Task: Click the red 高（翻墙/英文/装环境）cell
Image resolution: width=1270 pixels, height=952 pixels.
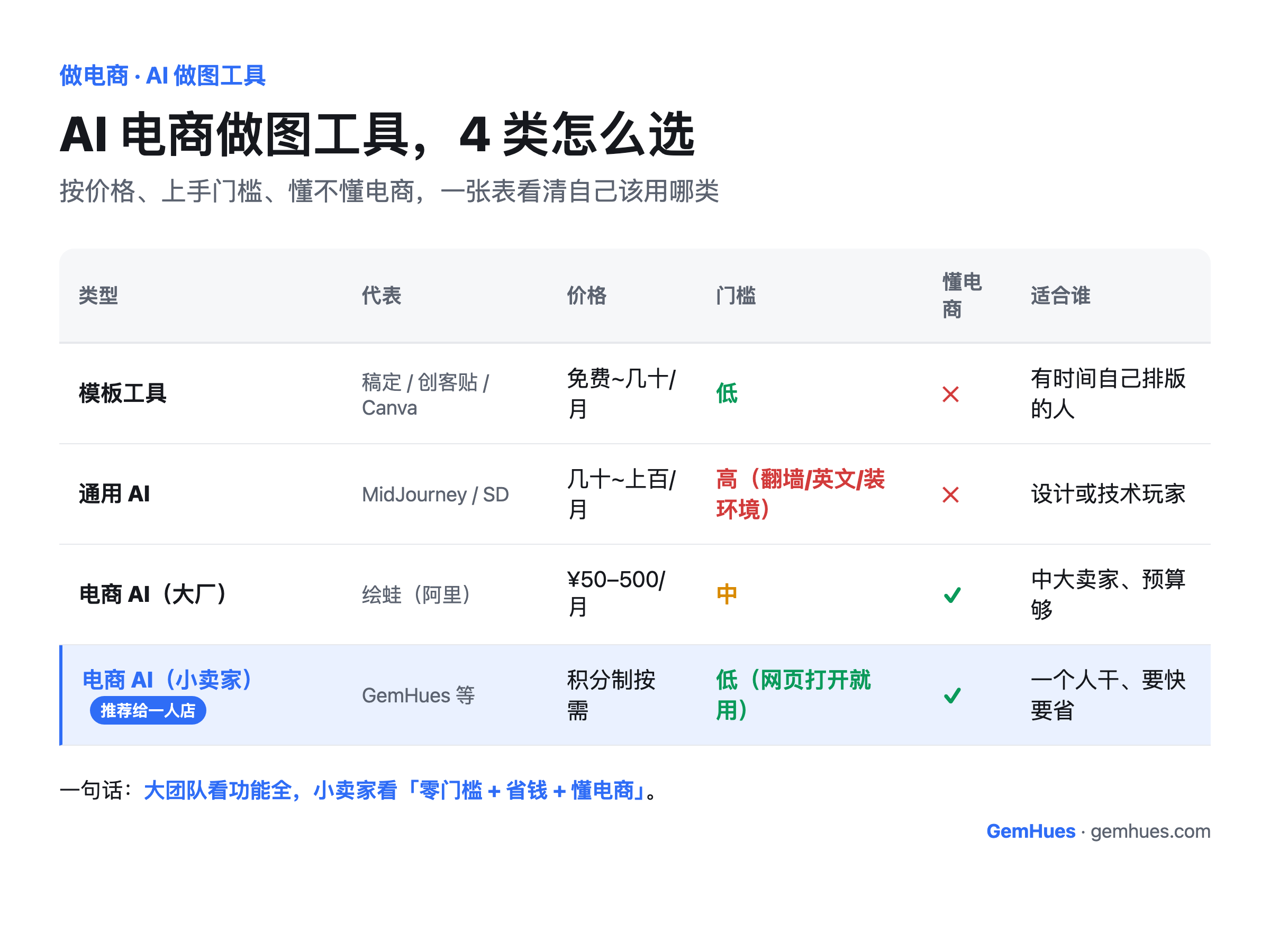Action: (x=801, y=494)
